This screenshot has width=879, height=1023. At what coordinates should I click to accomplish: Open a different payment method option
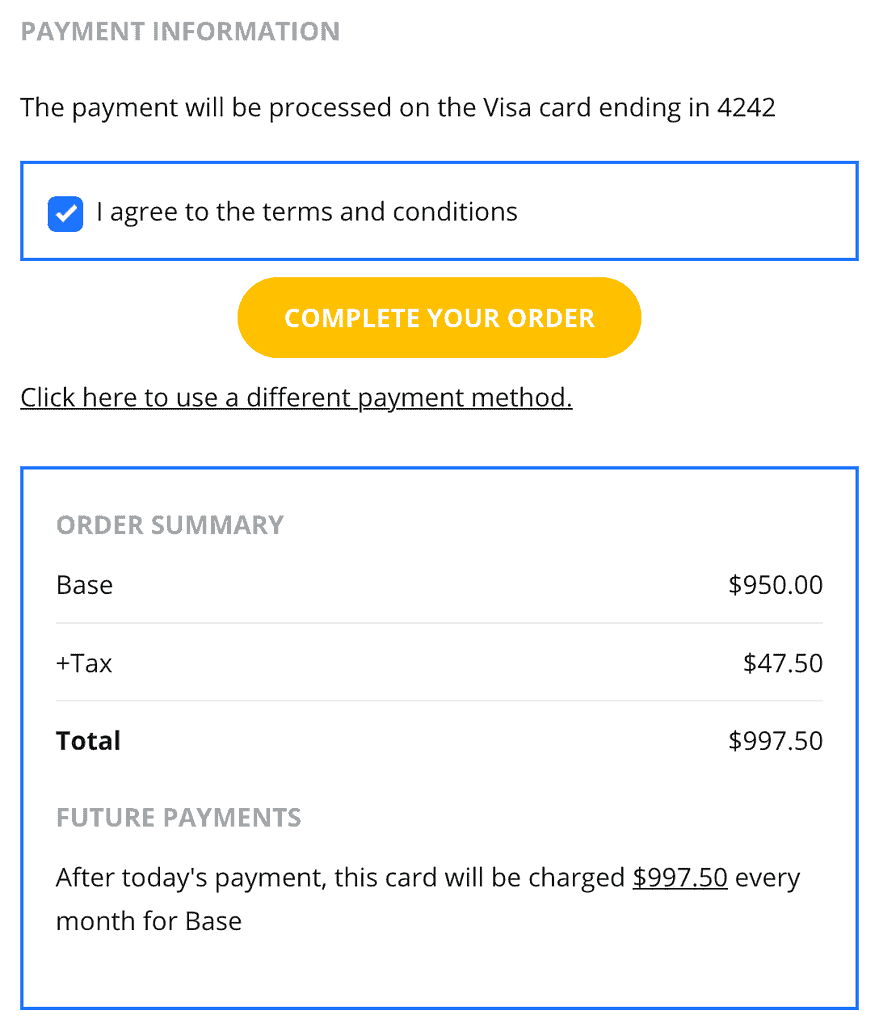(x=296, y=397)
